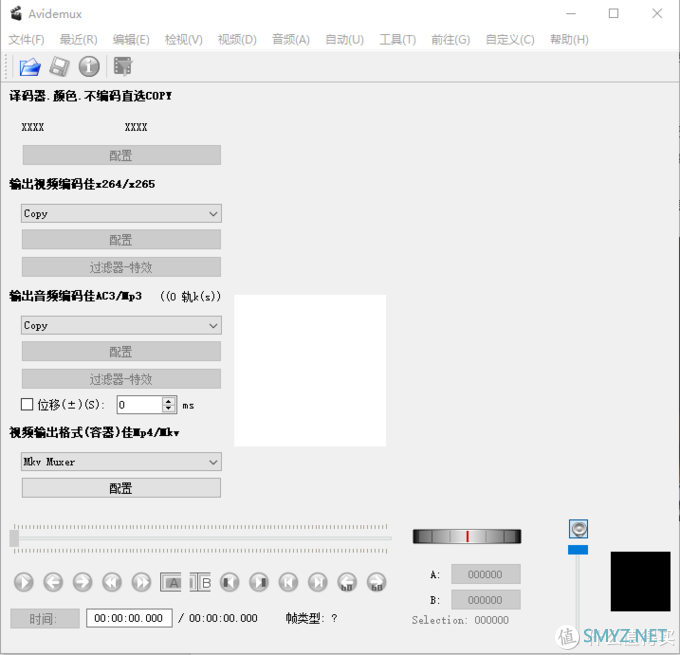Screen dimensions: 680x655
Task: Click the audio encoder 配置 button
Action: [121, 351]
